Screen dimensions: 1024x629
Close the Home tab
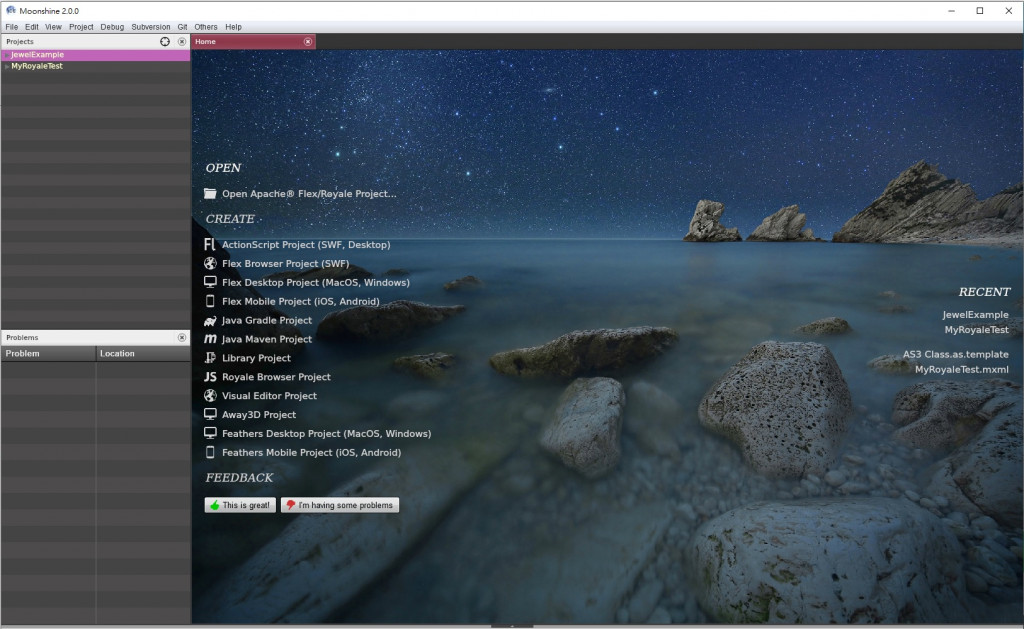(x=308, y=41)
